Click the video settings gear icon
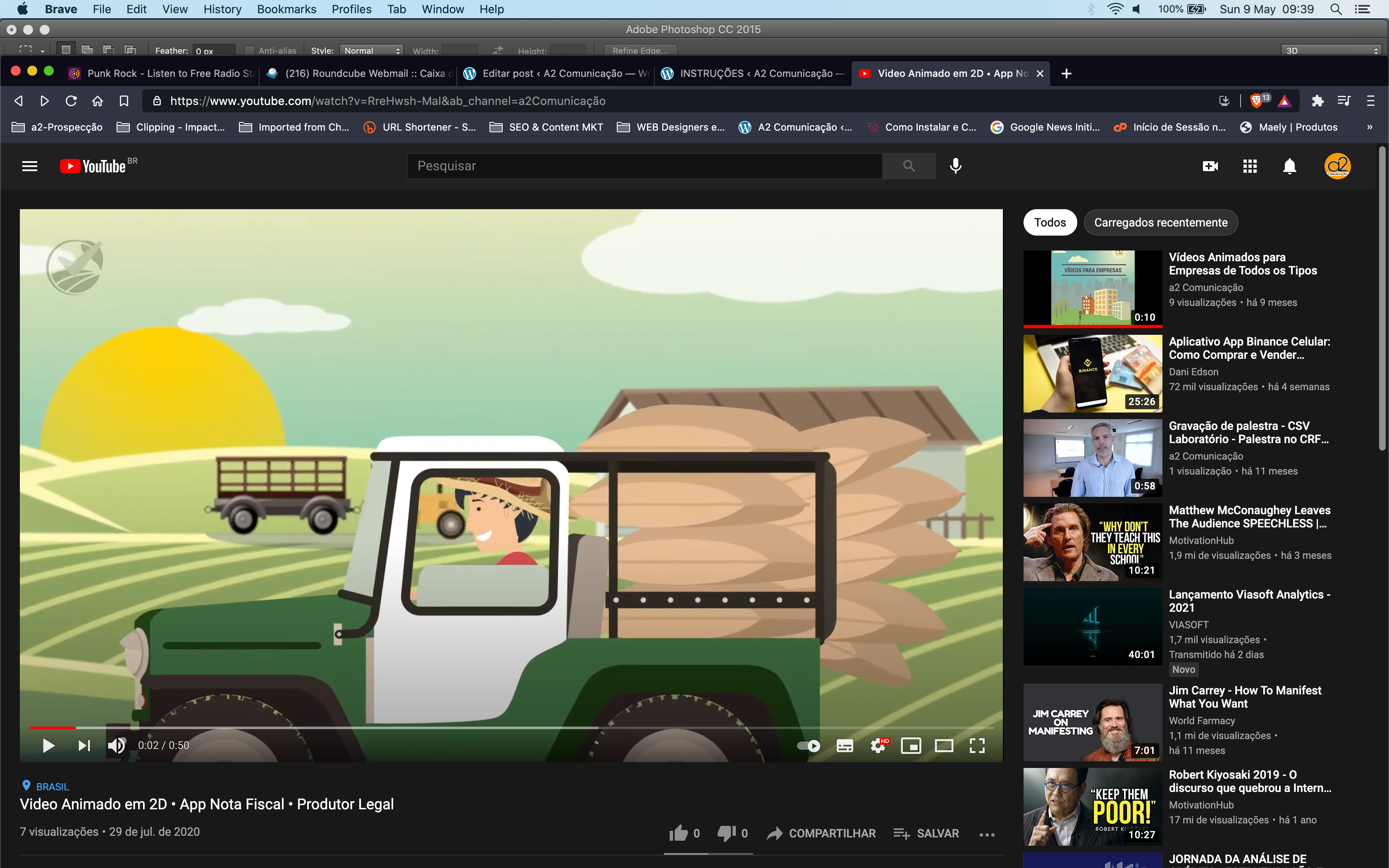Screen dimensions: 1389x868 (878, 746)
